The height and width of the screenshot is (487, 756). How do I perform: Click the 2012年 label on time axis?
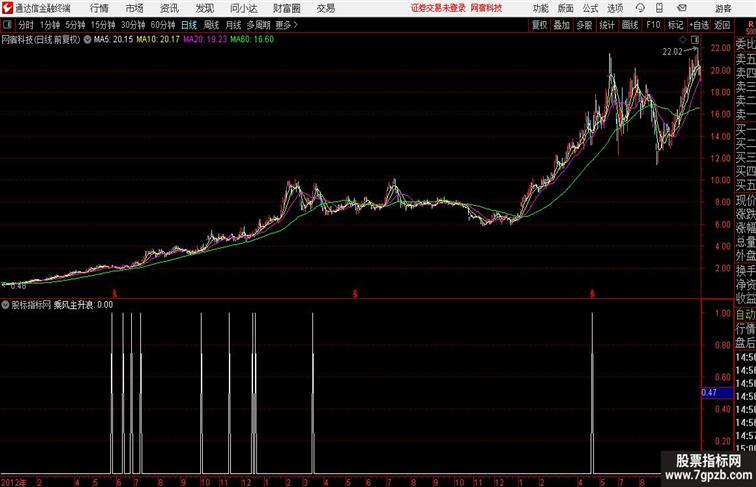point(14,482)
